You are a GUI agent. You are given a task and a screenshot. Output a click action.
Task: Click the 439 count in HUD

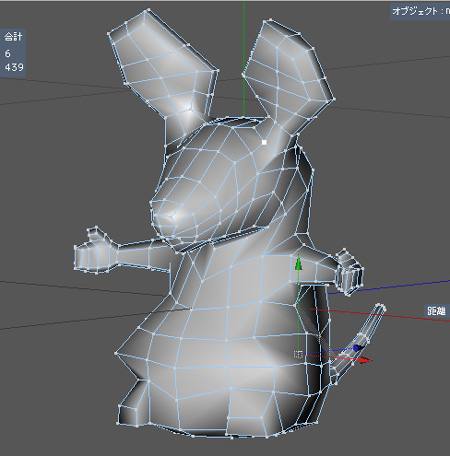coord(14,67)
